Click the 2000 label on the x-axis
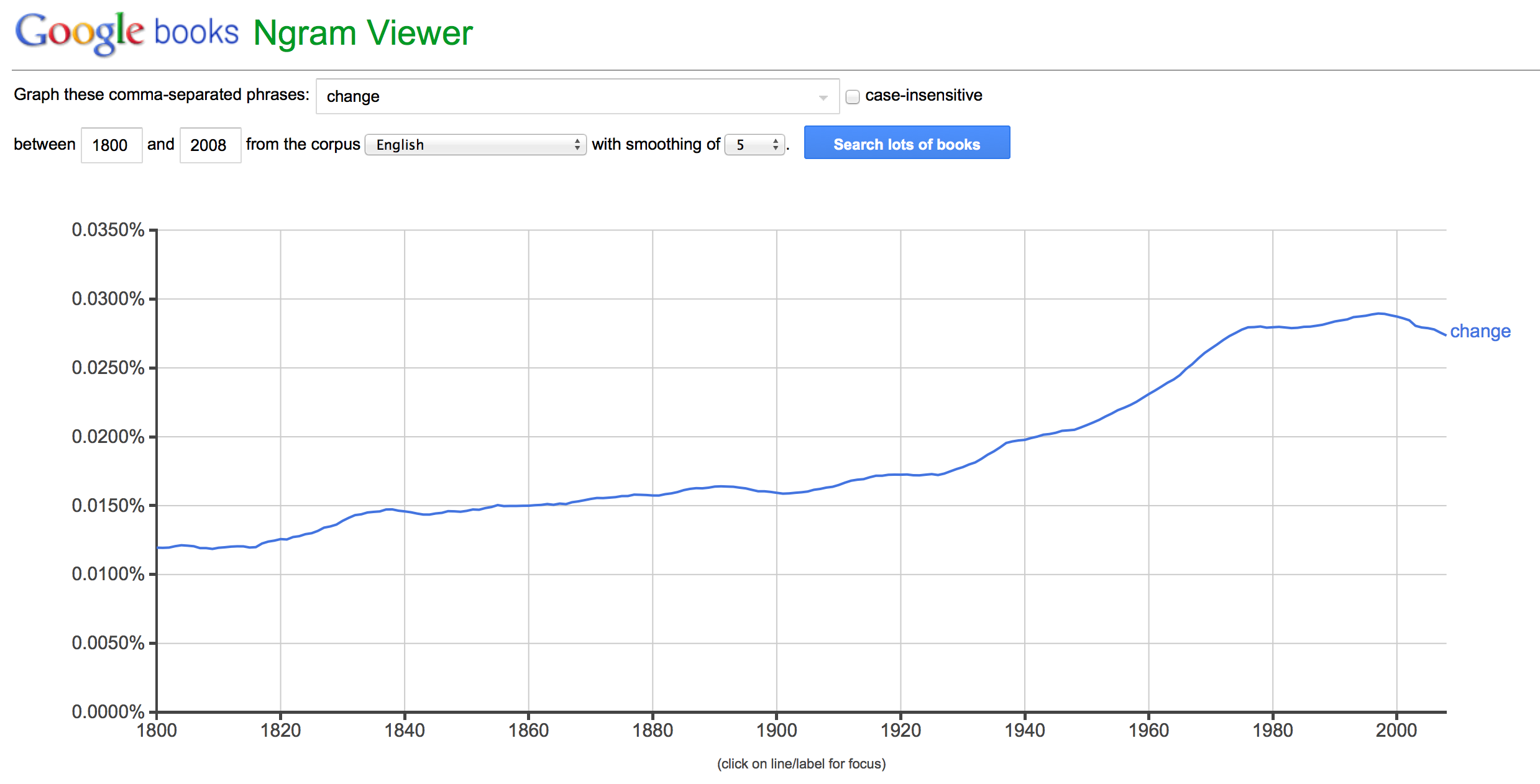 click(1396, 730)
